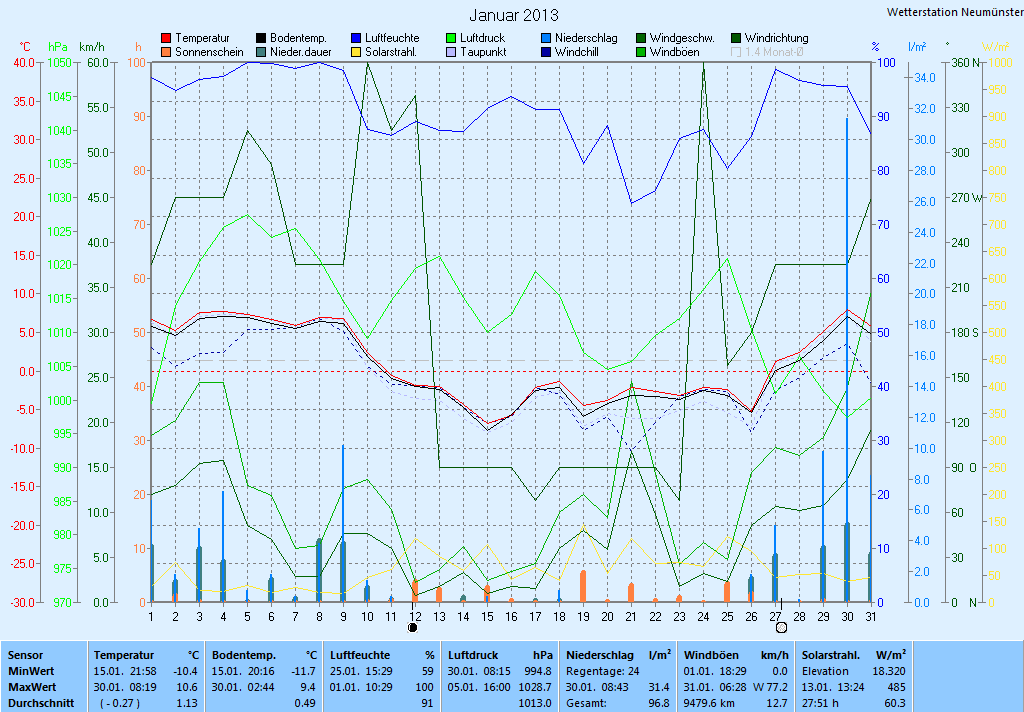The width and height of the screenshot is (1024, 712).
Task: Click the black Bodentemp. legend swatch
Action: 261,39
